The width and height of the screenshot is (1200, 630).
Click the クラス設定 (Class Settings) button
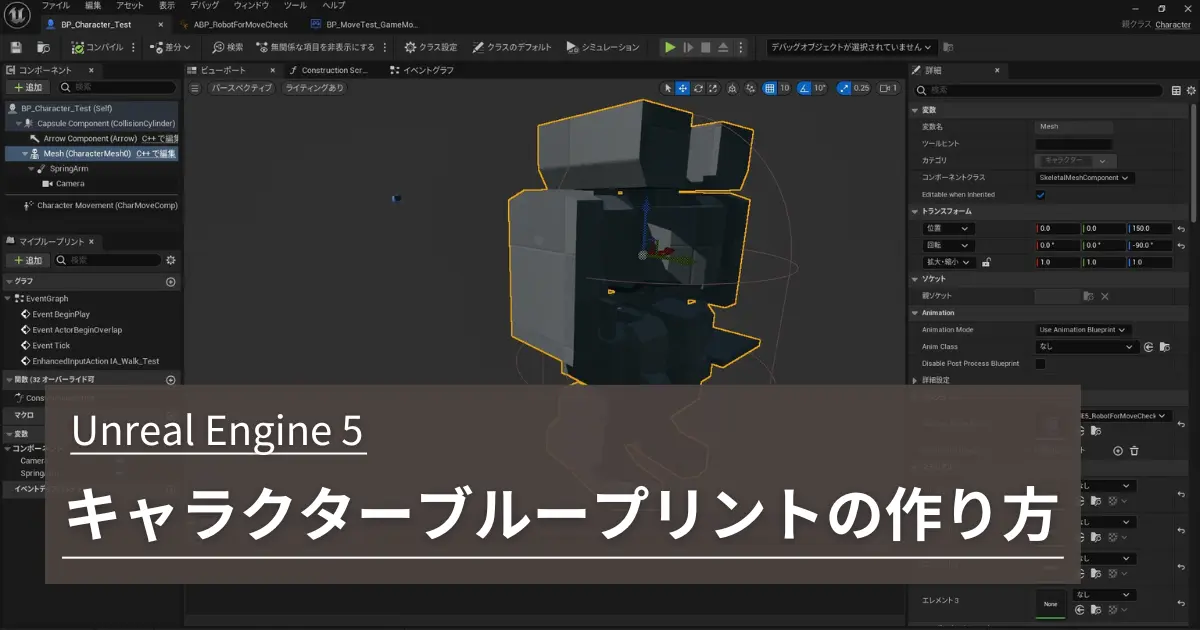pos(430,47)
